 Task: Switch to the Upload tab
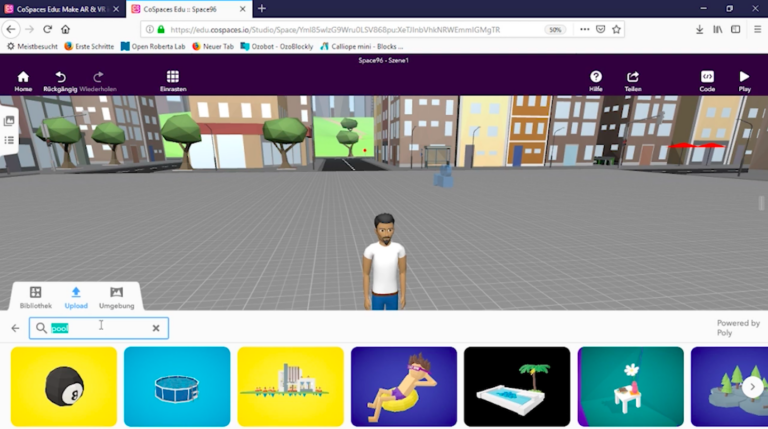pos(76,298)
